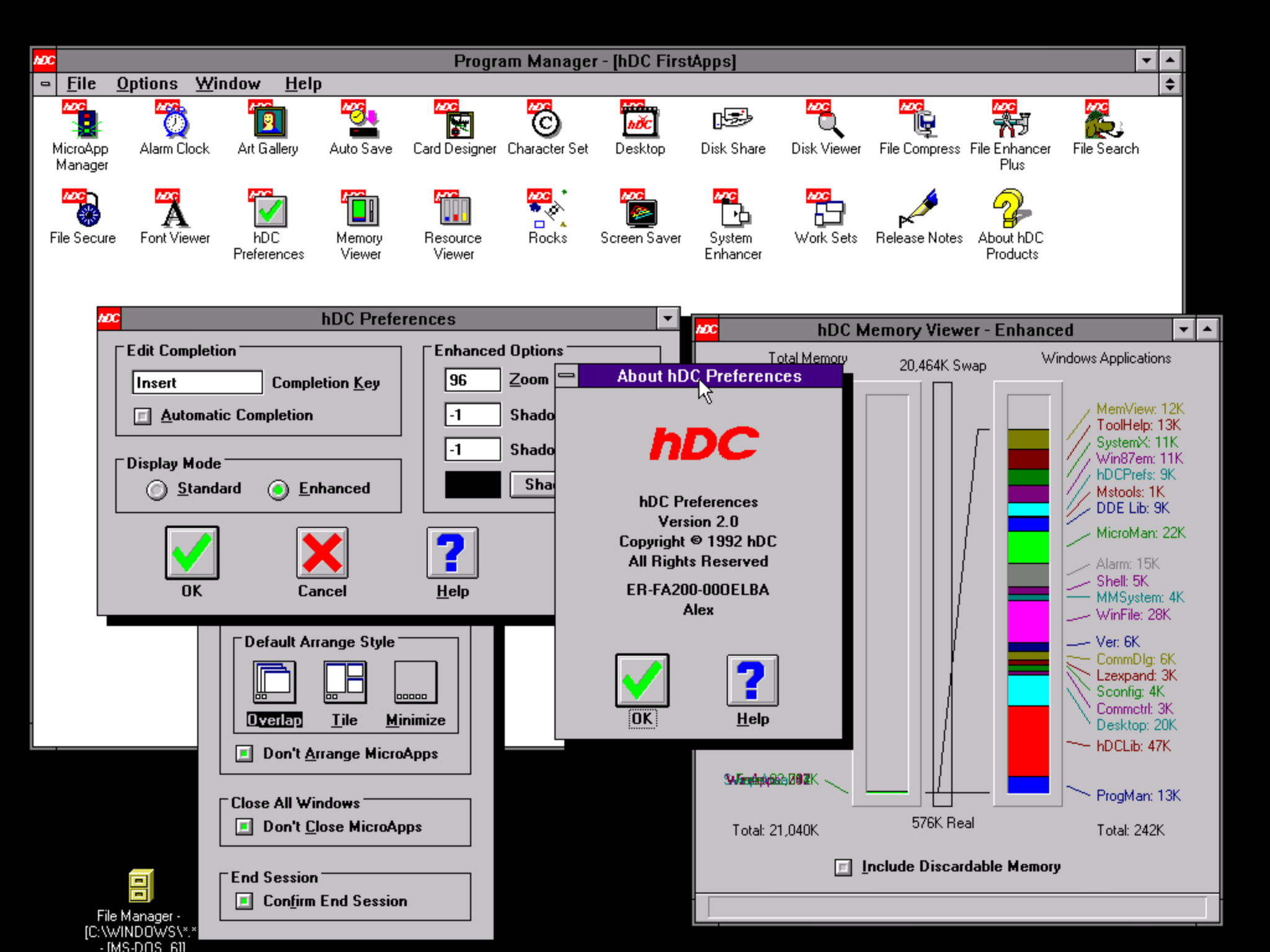Launch Art Gallery from Program Manager

pos(269,123)
